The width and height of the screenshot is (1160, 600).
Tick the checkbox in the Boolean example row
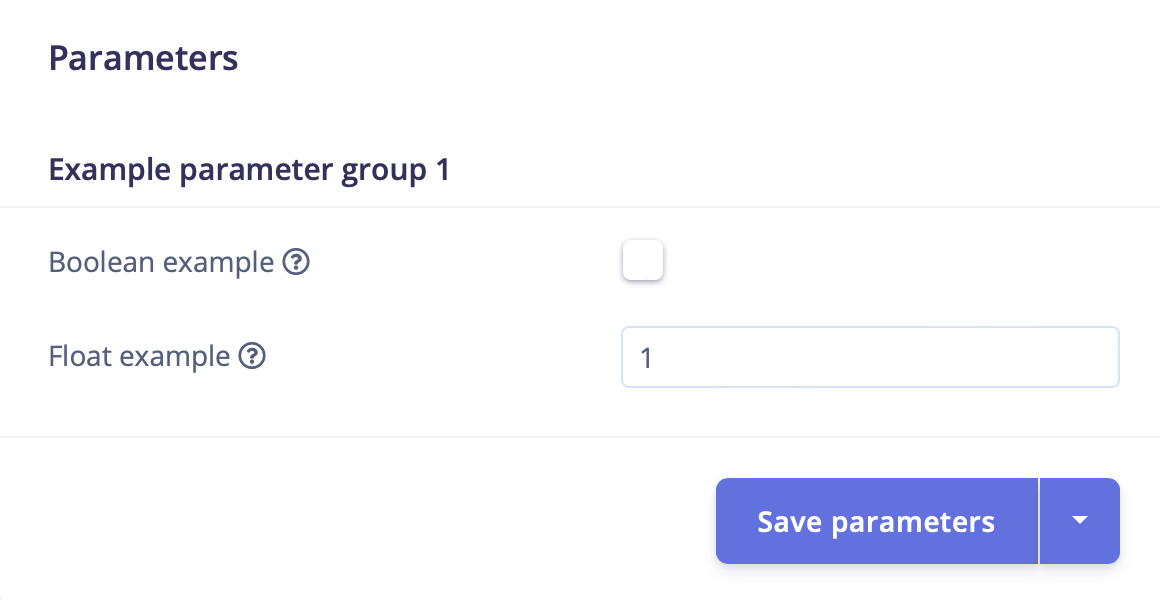[x=642, y=262]
